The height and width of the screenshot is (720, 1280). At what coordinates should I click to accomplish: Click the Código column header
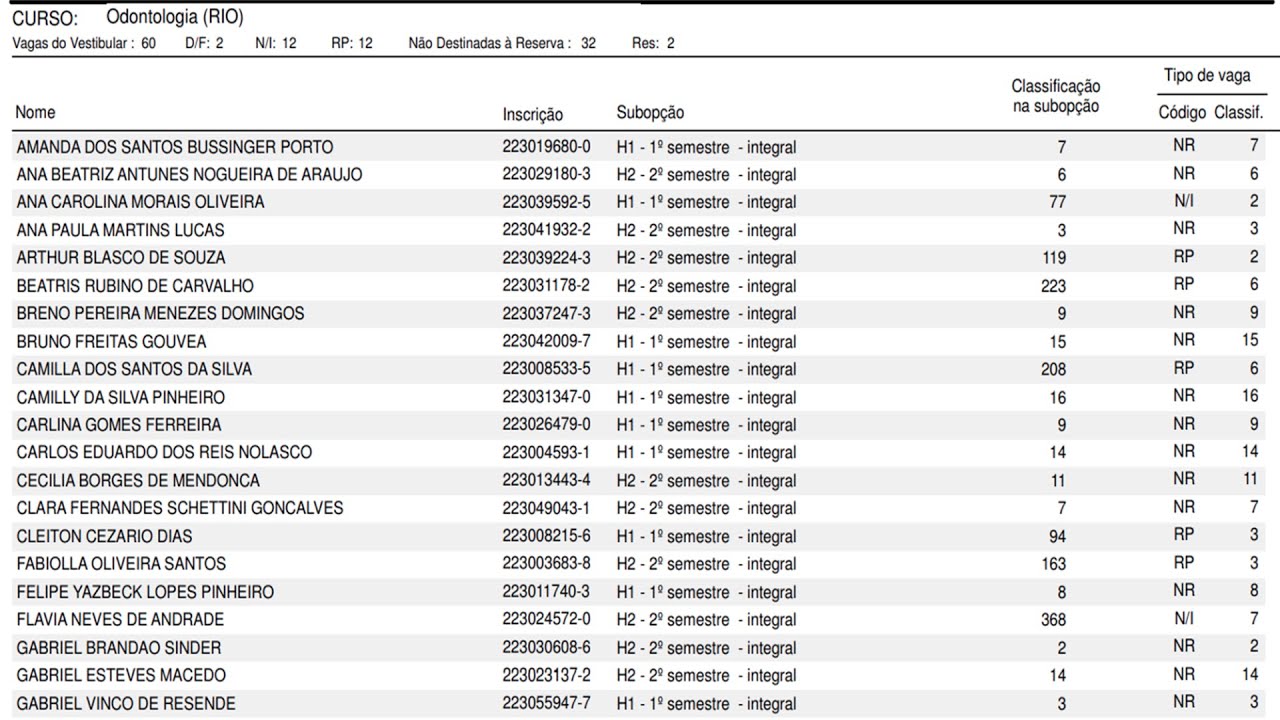pyautogui.click(x=1182, y=113)
